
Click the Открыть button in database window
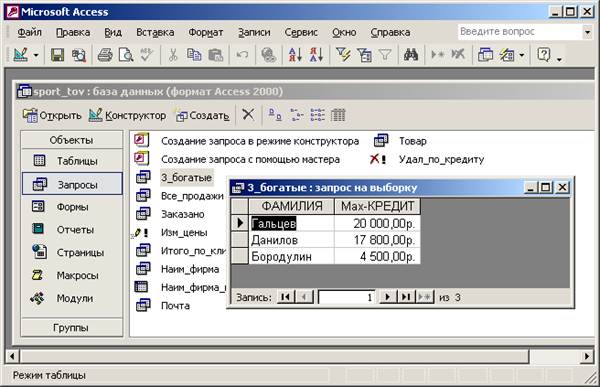click(x=52, y=115)
